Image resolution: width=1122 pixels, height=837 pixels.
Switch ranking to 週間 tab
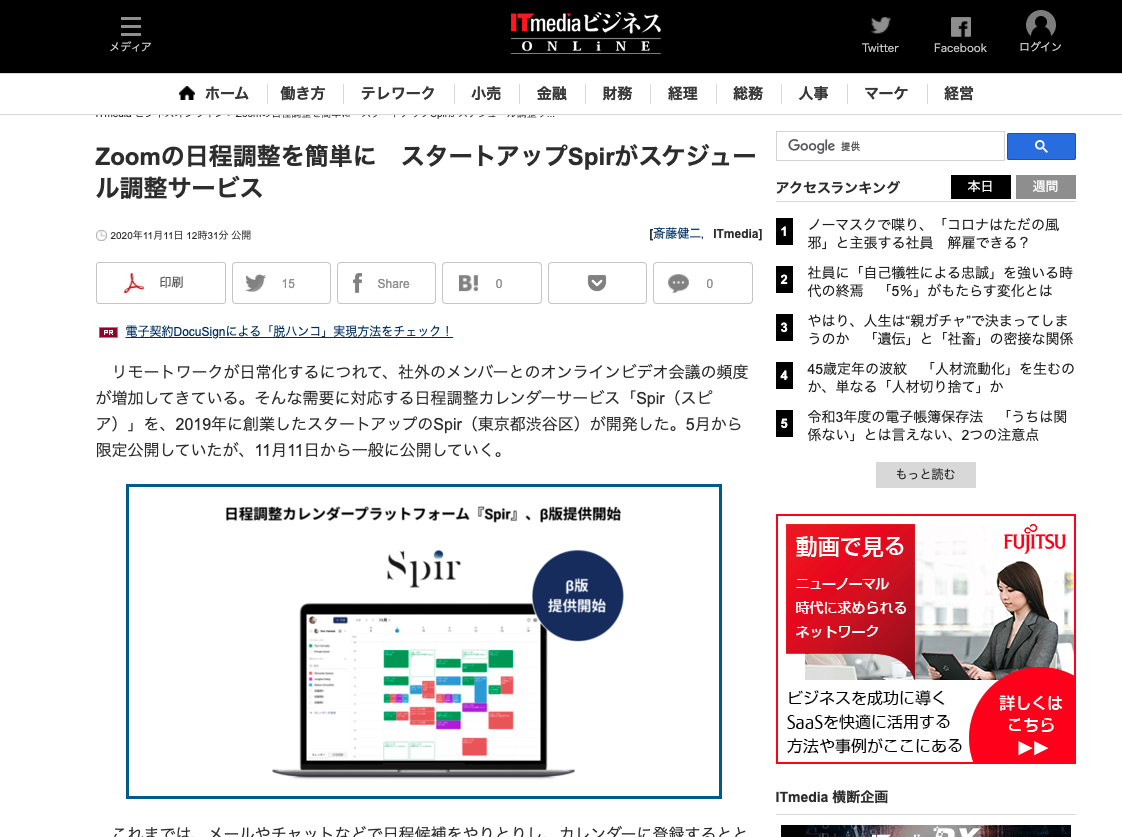tap(1045, 187)
